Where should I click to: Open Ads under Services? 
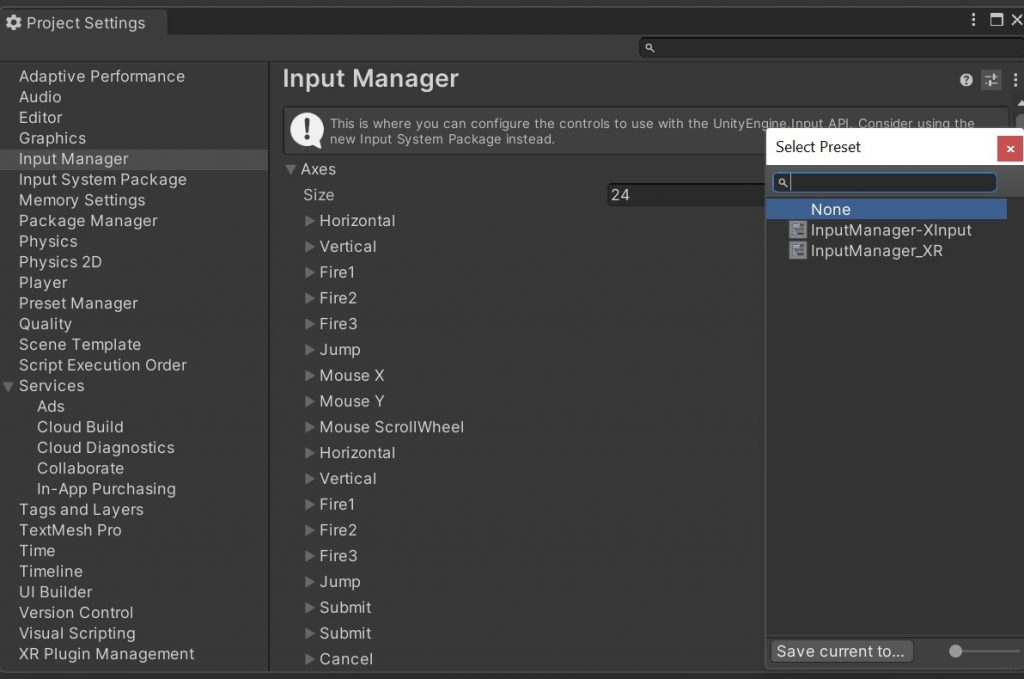[x=51, y=407]
